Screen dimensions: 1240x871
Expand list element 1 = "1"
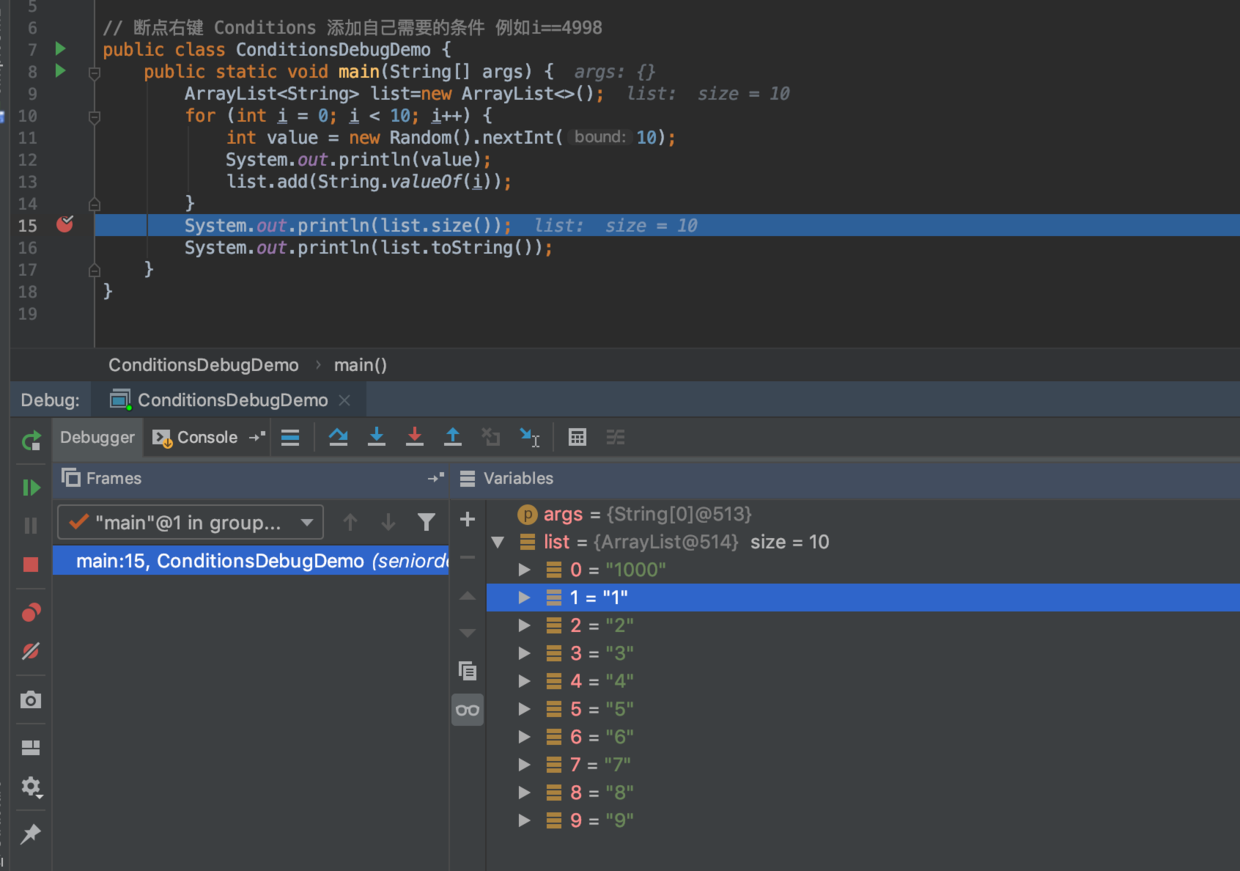click(x=524, y=598)
